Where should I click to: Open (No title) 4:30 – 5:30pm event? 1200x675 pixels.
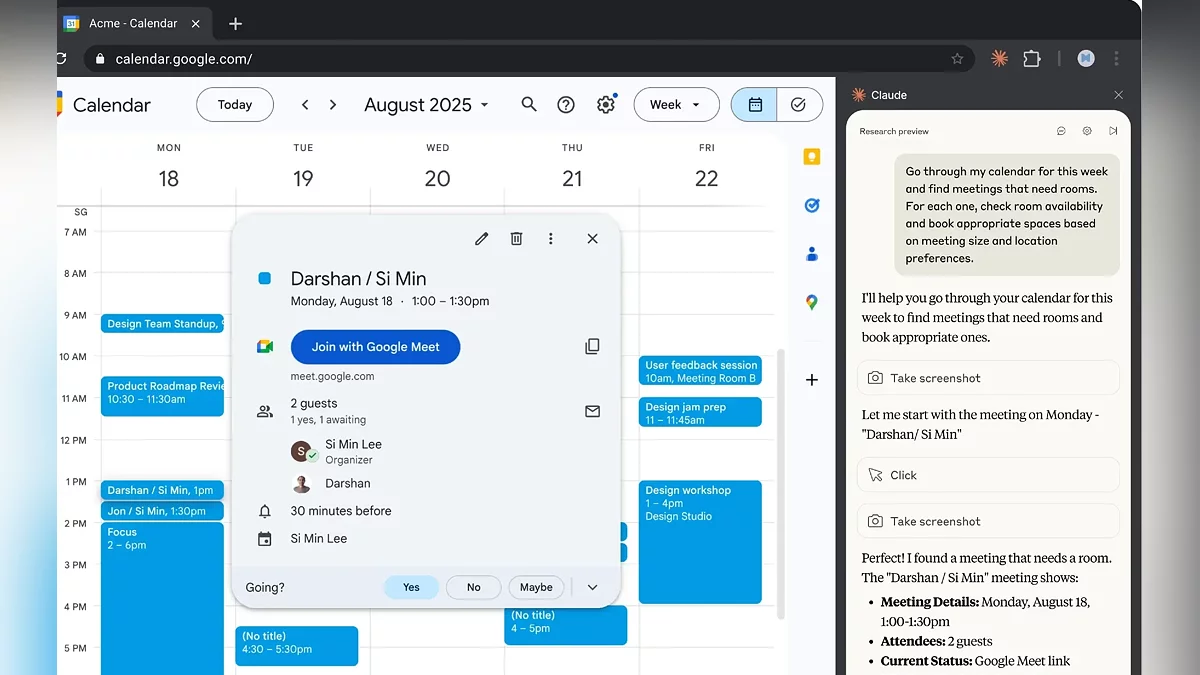pos(297,646)
